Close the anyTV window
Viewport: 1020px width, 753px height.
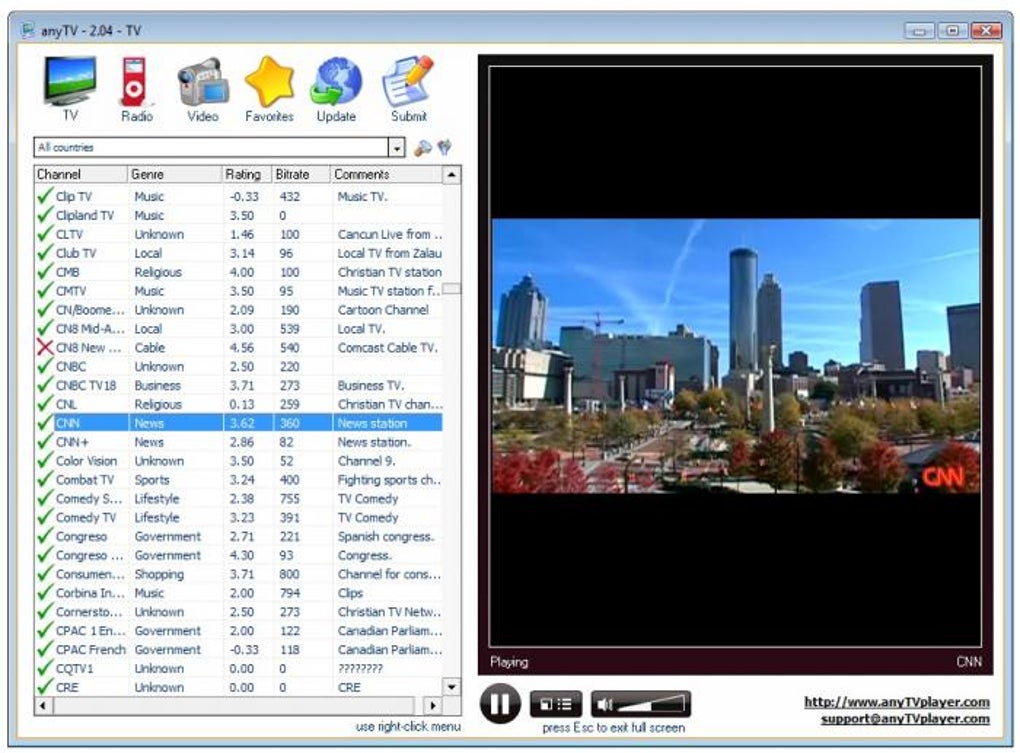(x=986, y=30)
